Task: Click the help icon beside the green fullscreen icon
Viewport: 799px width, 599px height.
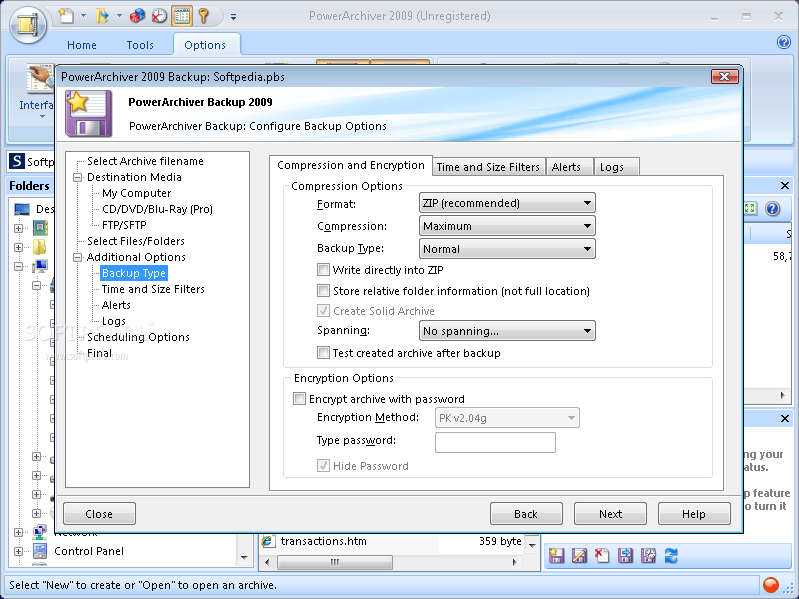Action: 773,208
